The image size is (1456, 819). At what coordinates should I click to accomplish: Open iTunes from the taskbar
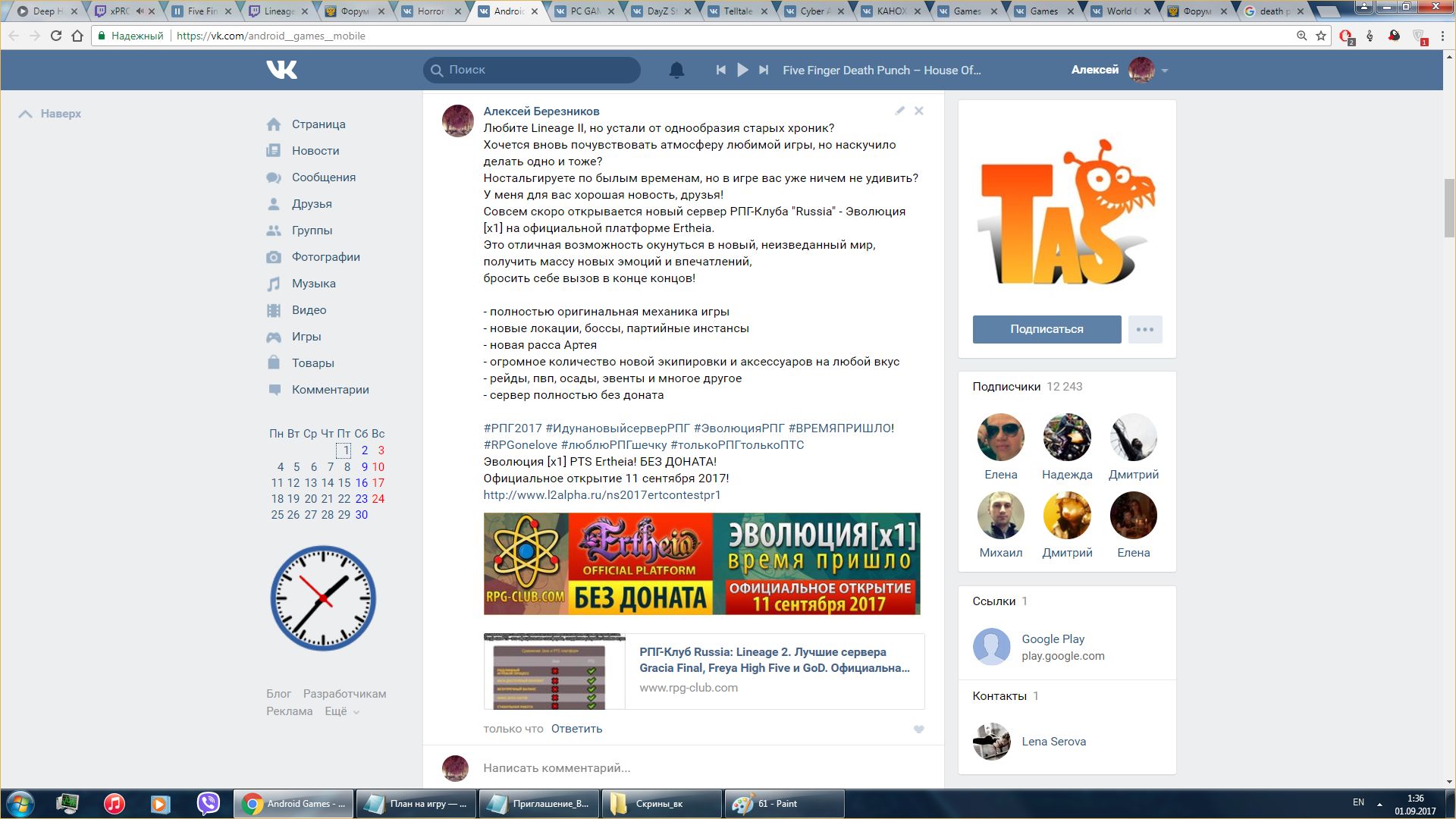[x=114, y=803]
